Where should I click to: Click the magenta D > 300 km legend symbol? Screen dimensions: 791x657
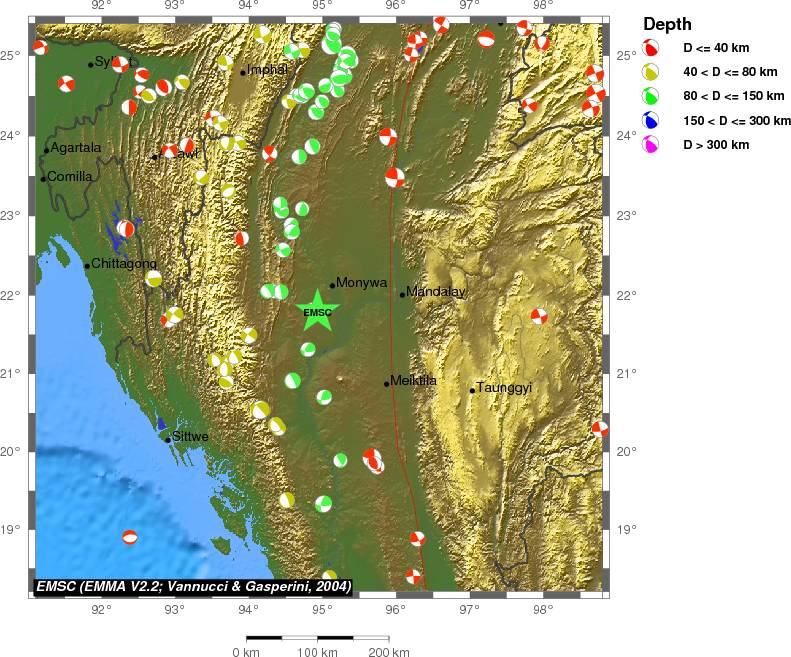coord(650,145)
